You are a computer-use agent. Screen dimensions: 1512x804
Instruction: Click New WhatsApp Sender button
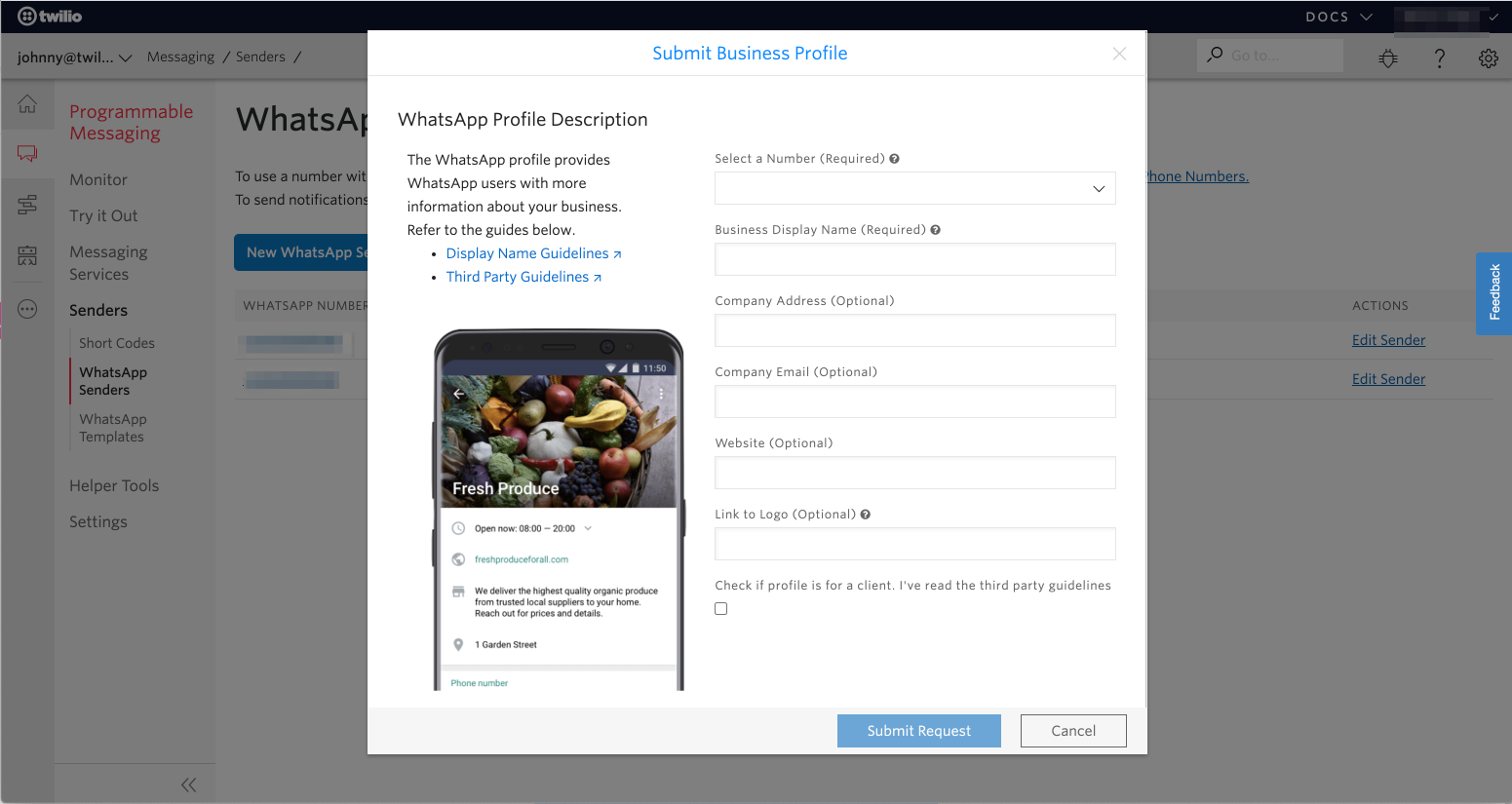point(300,252)
